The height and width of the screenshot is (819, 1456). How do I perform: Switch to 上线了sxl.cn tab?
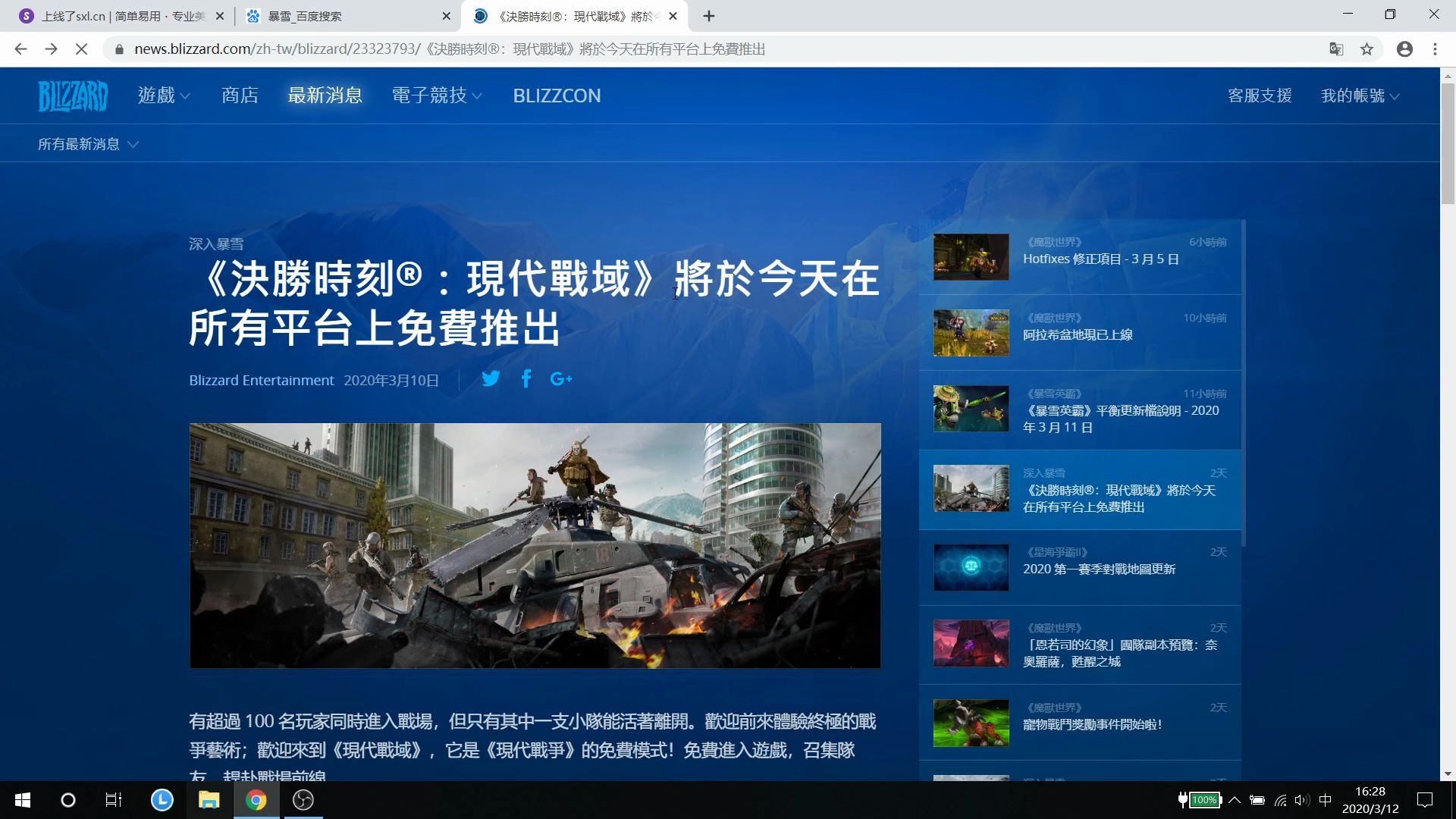click(121, 16)
